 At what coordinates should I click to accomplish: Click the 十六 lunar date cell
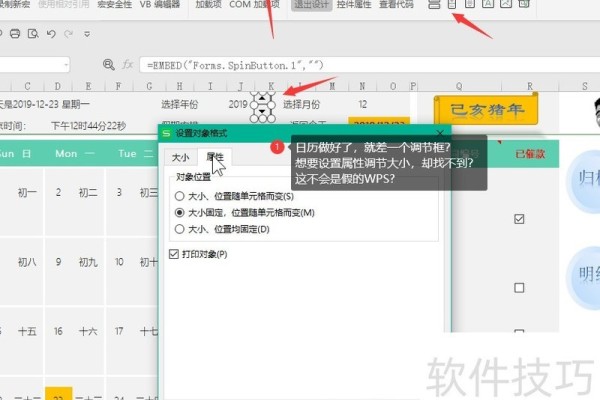[x=88, y=331]
